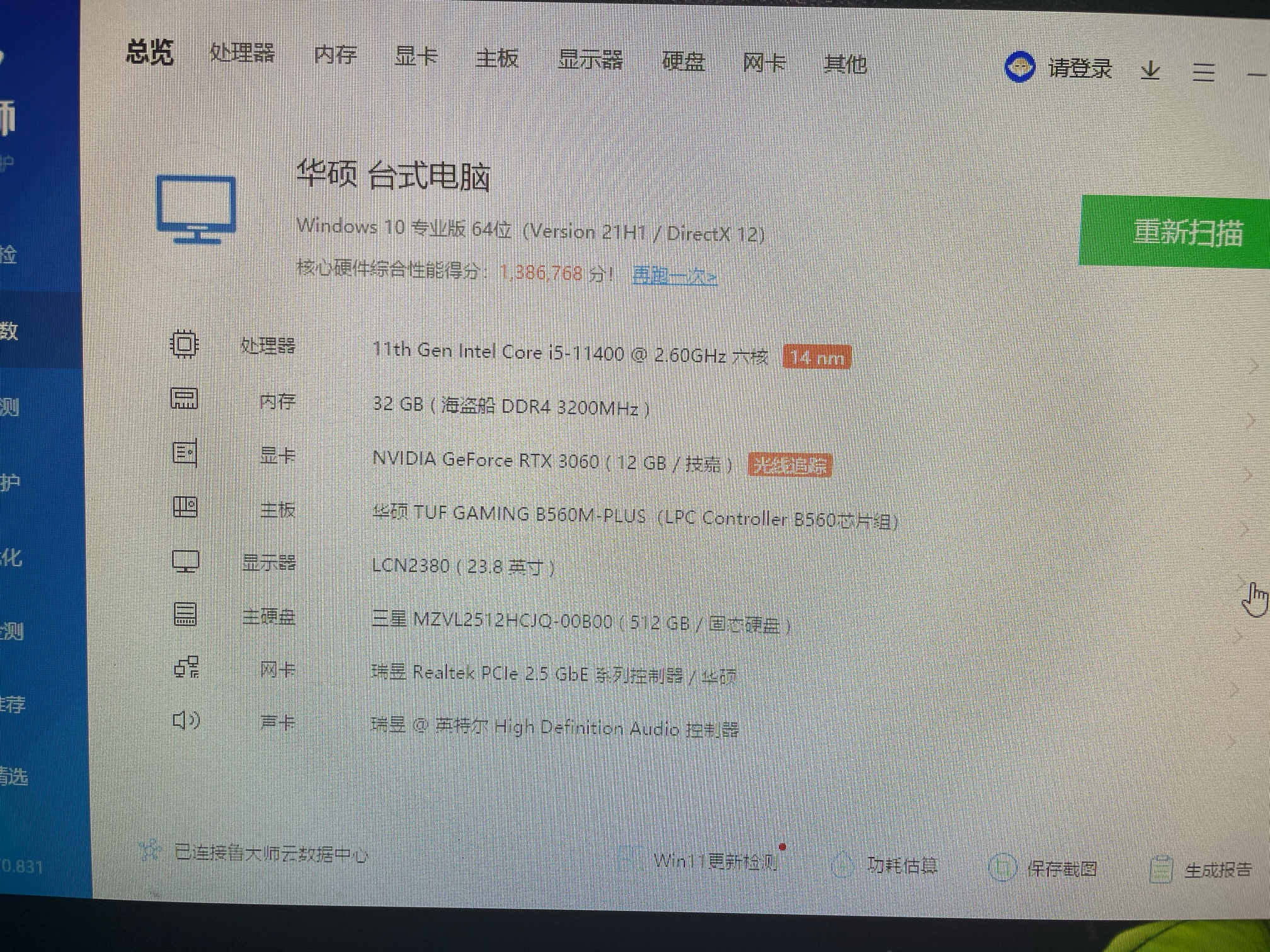The height and width of the screenshot is (952, 1270).
Task: Click the monitor icon beside 显示器
Action: 186,561
